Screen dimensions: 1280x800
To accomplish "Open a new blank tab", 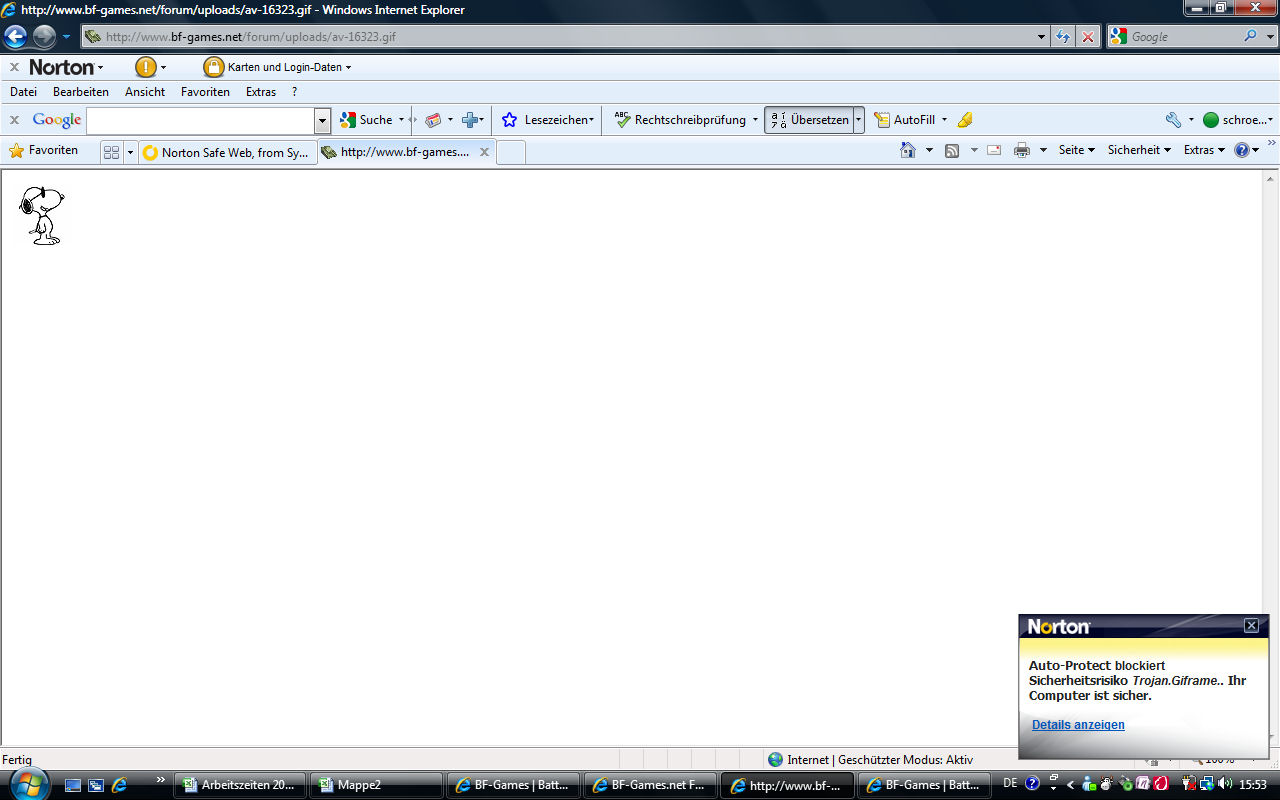I will pyautogui.click(x=510, y=152).
